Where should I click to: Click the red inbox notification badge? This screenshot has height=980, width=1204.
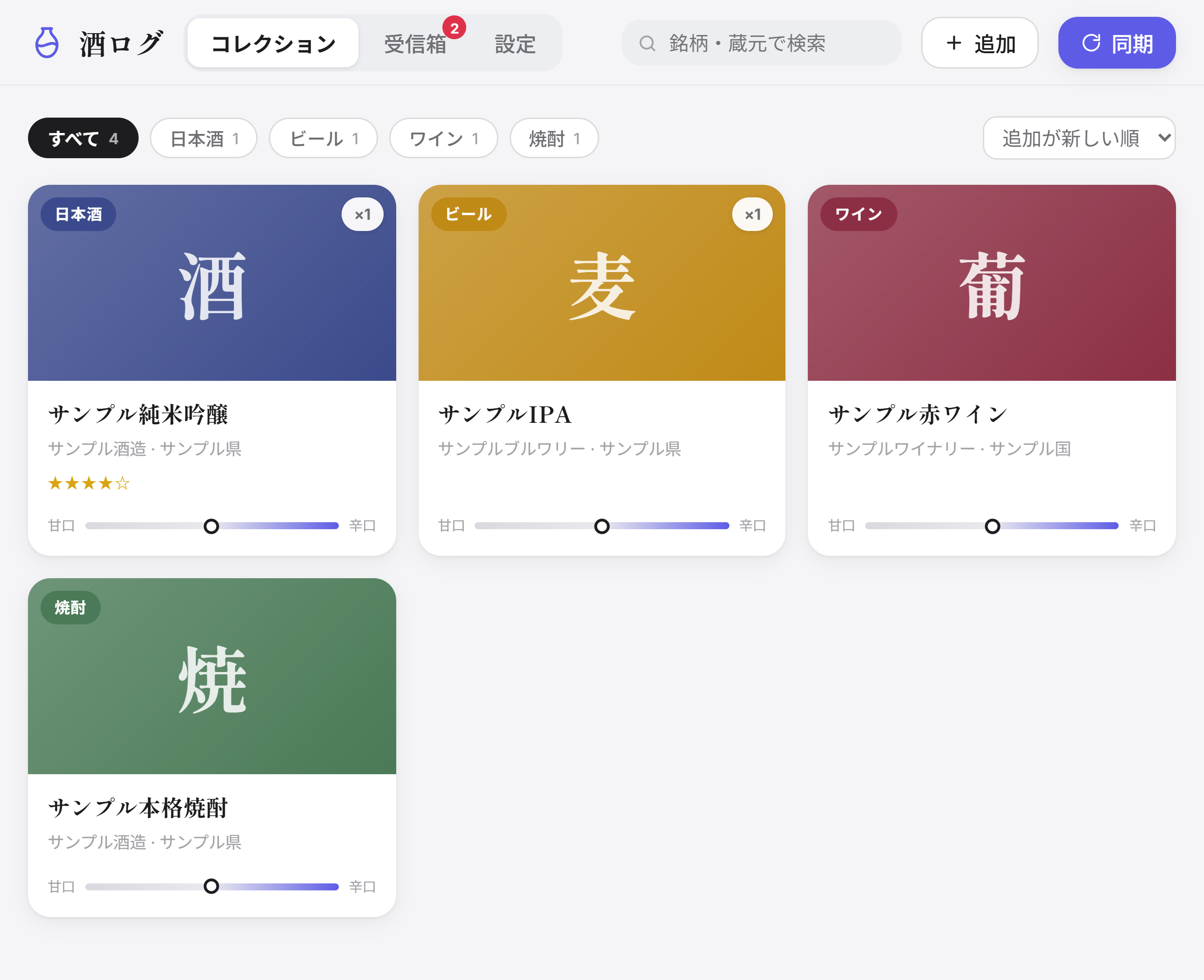[x=455, y=28]
